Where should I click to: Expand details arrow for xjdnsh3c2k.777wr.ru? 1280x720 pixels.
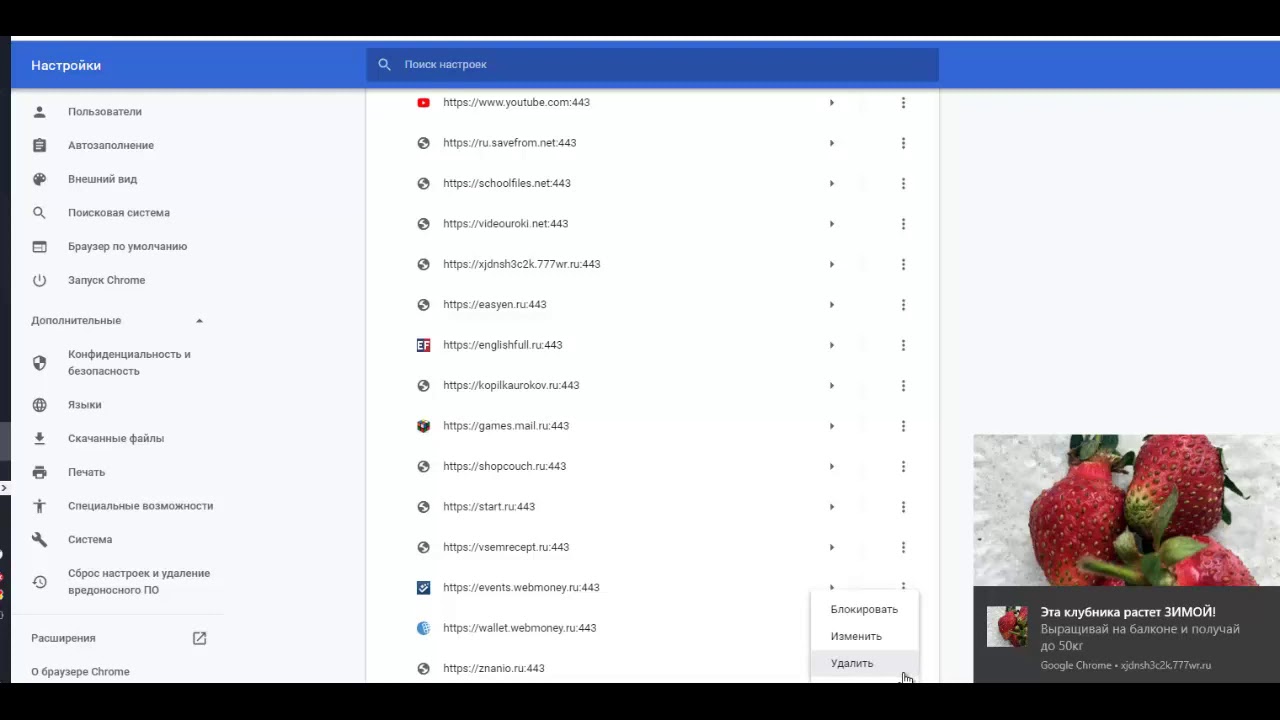point(831,265)
